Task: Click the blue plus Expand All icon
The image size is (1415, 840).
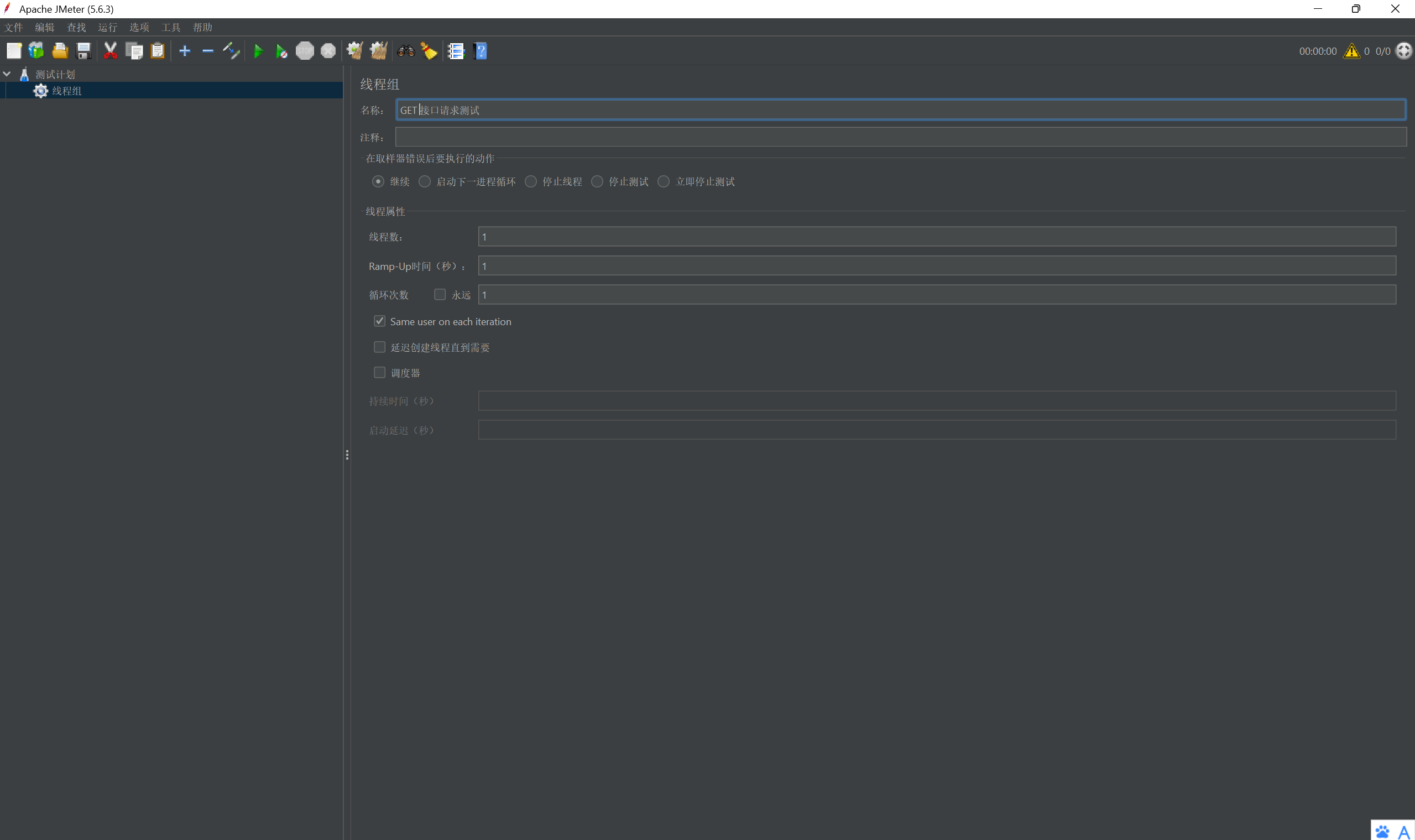Action: 185,51
